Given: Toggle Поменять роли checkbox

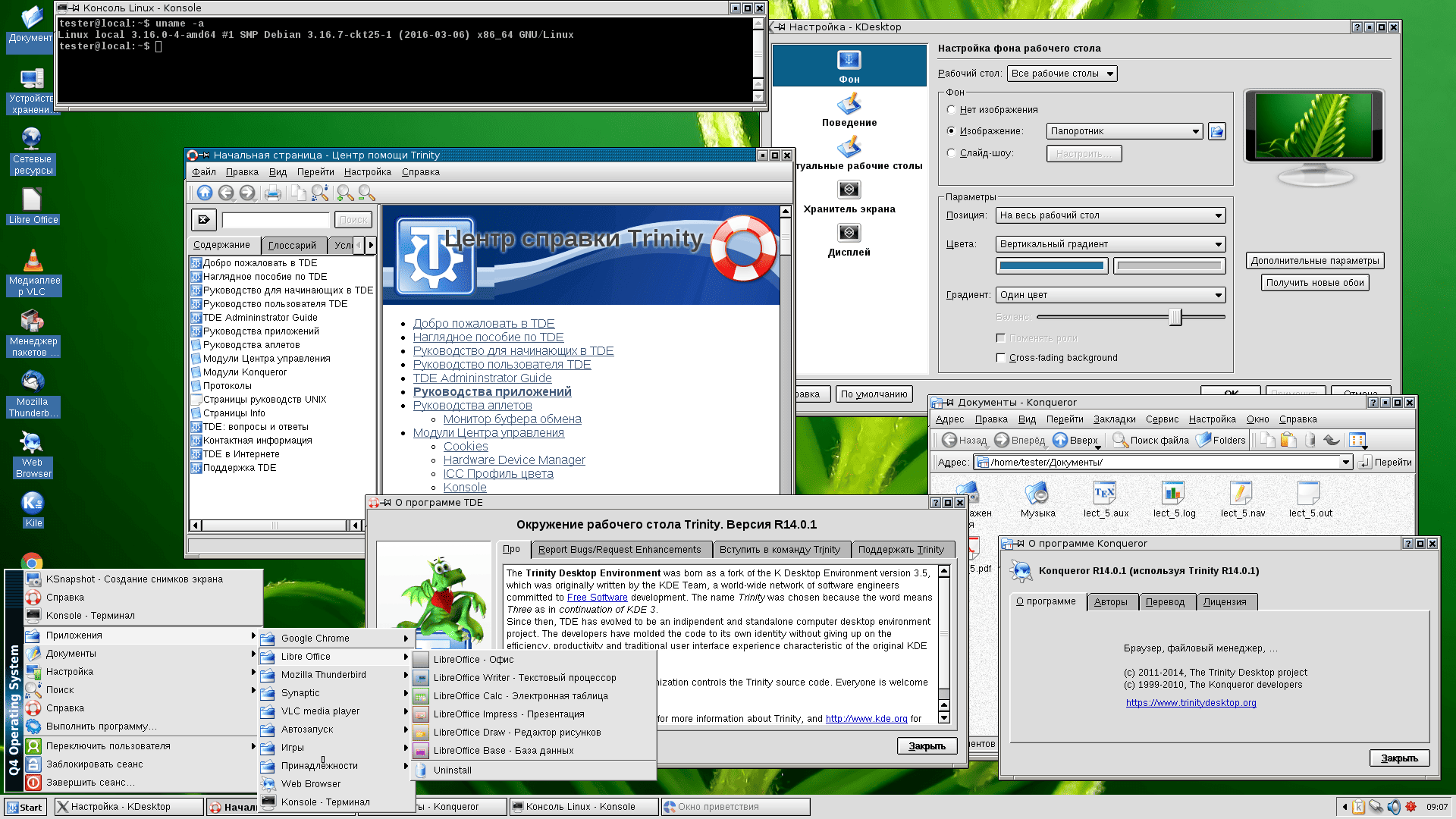Looking at the screenshot, I should coord(1001,338).
